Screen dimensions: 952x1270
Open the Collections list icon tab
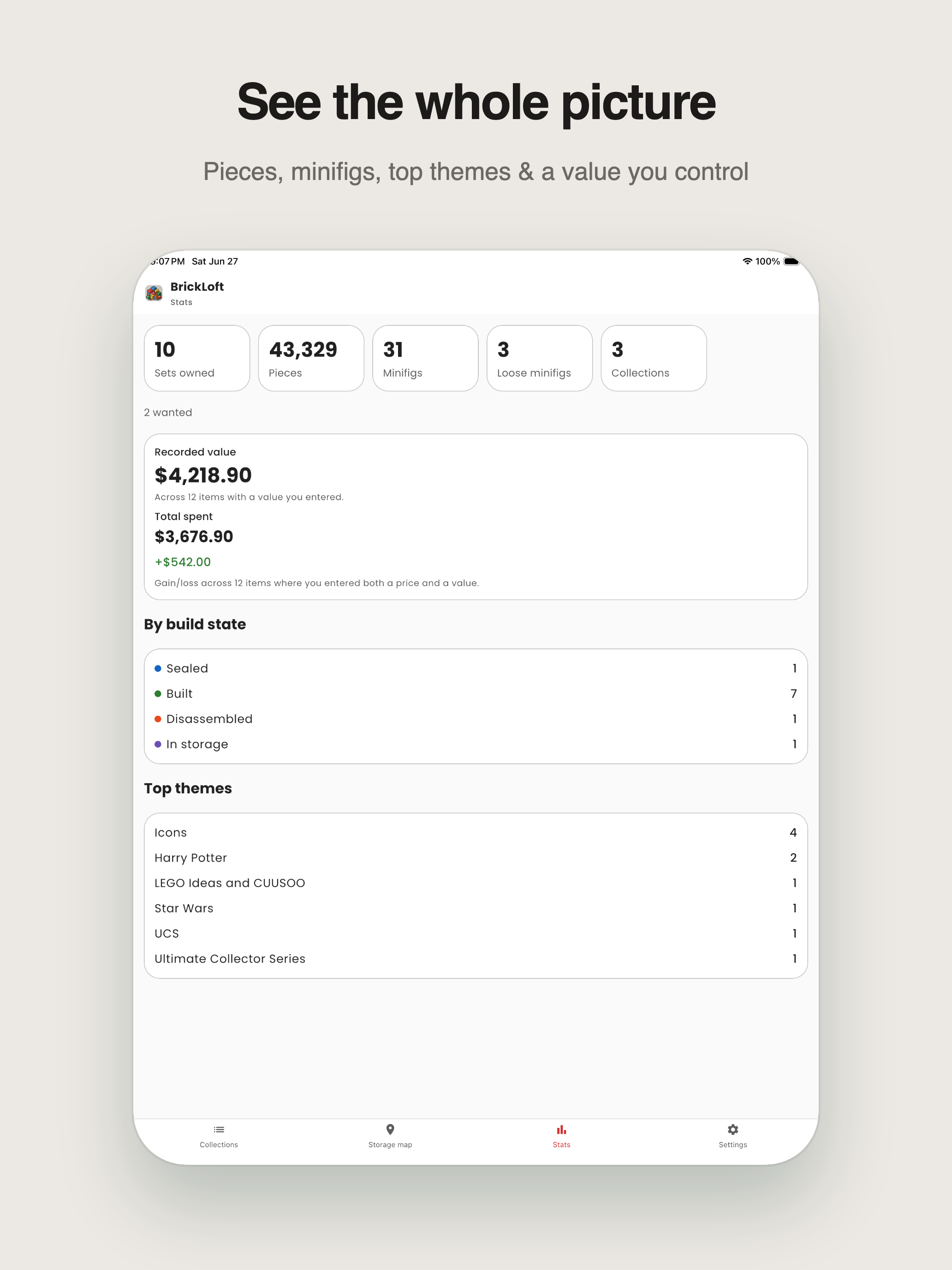click(x=219, y=1129)
